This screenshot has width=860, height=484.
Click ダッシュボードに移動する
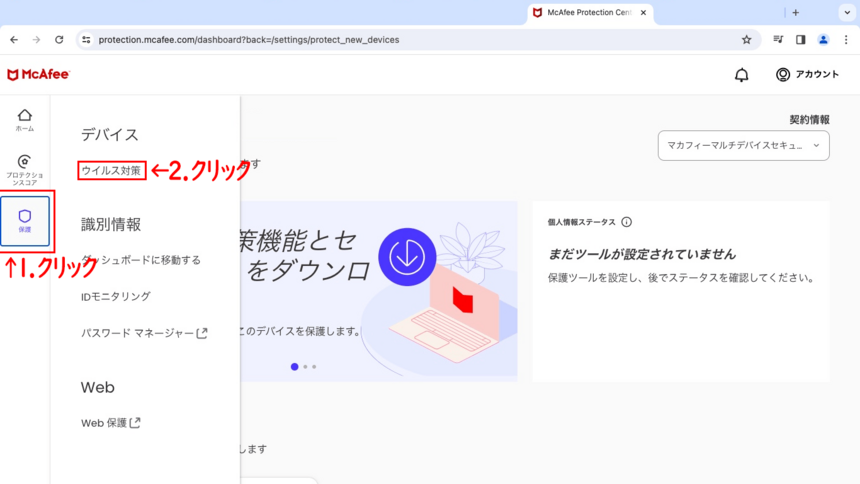(x=141, y=260)
